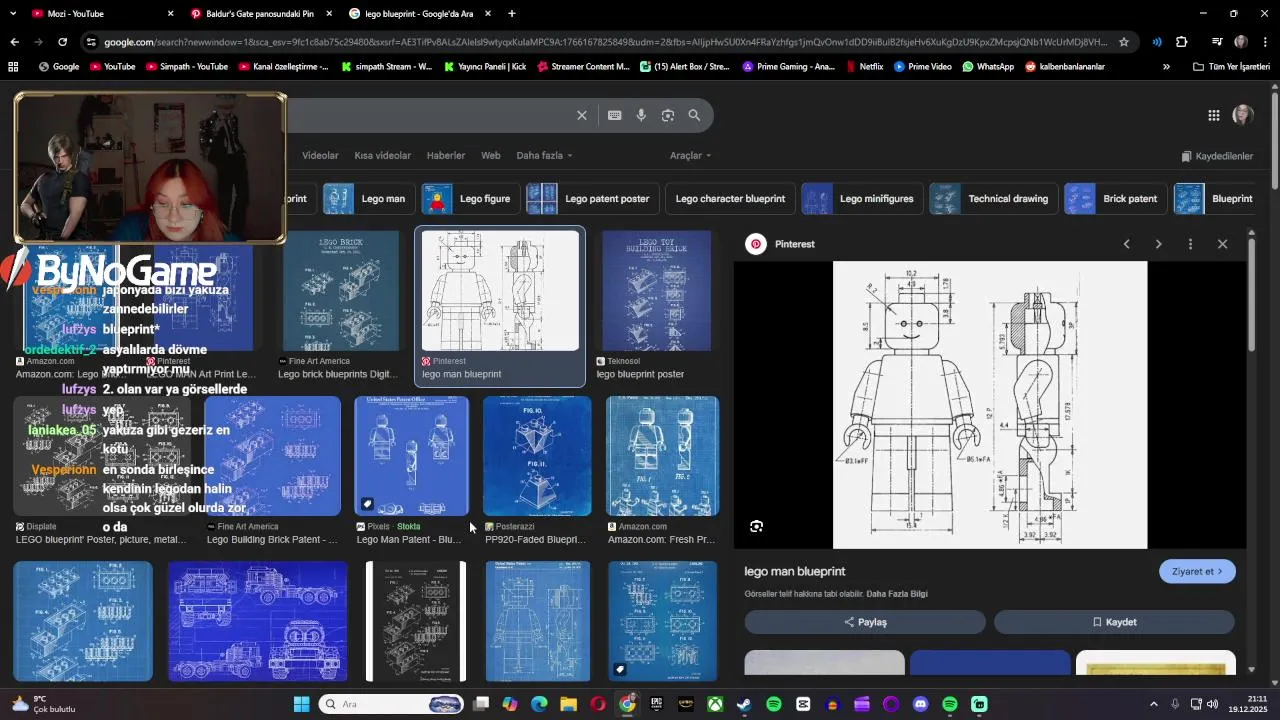Open Discord from the taskbar

click(x=920, y=704)
